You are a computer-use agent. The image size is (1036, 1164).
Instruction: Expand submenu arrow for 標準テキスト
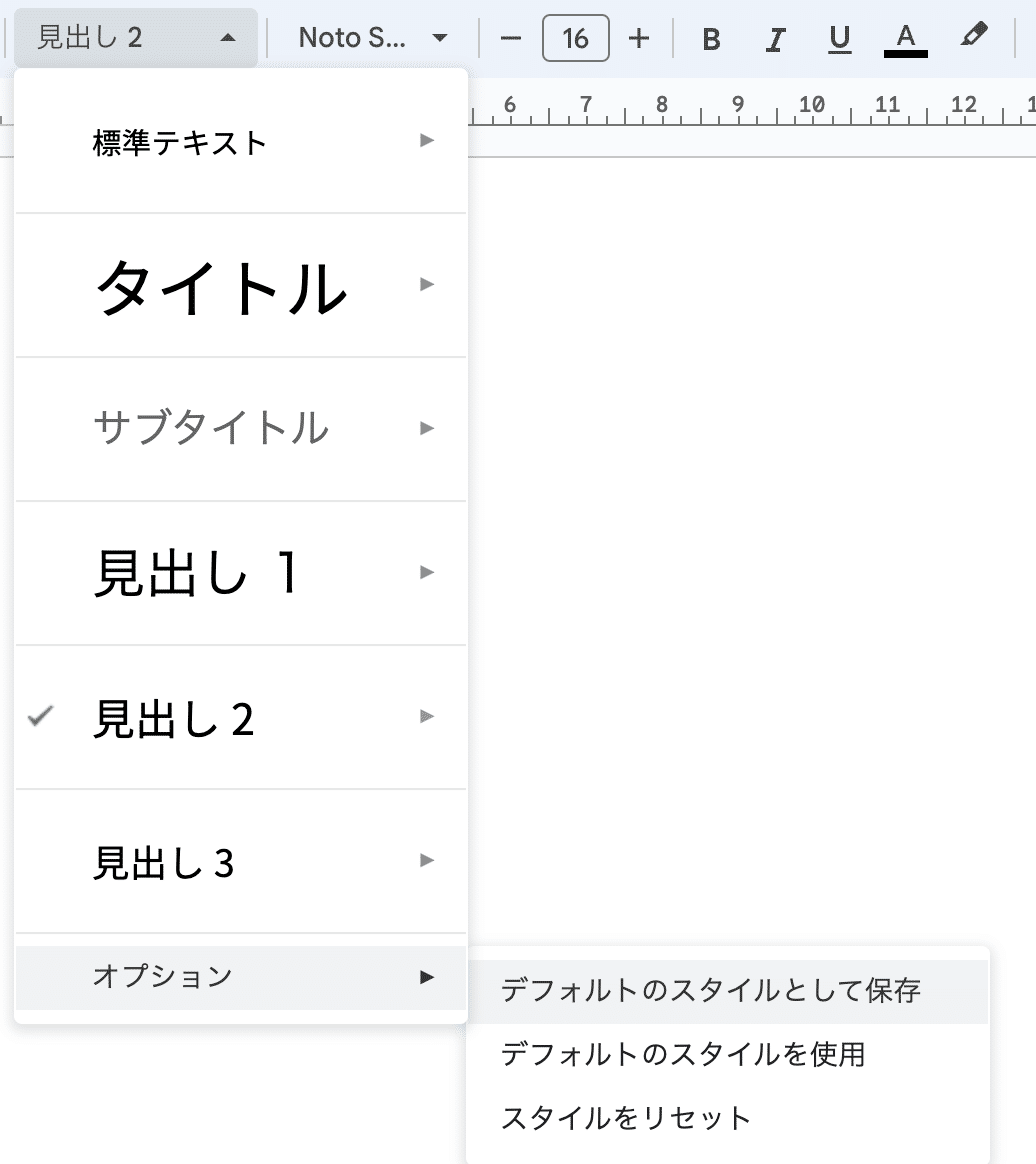pos(427,140)
